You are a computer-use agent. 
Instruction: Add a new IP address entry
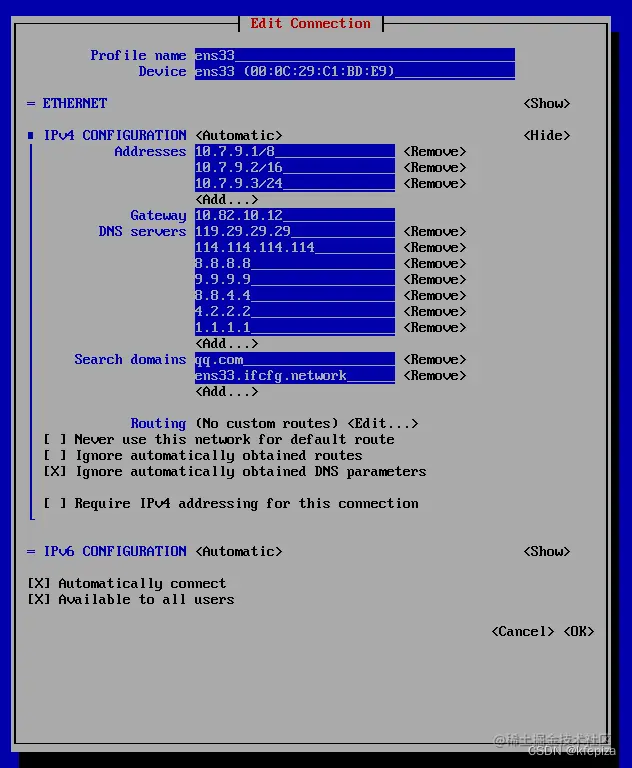click(227, 199)
